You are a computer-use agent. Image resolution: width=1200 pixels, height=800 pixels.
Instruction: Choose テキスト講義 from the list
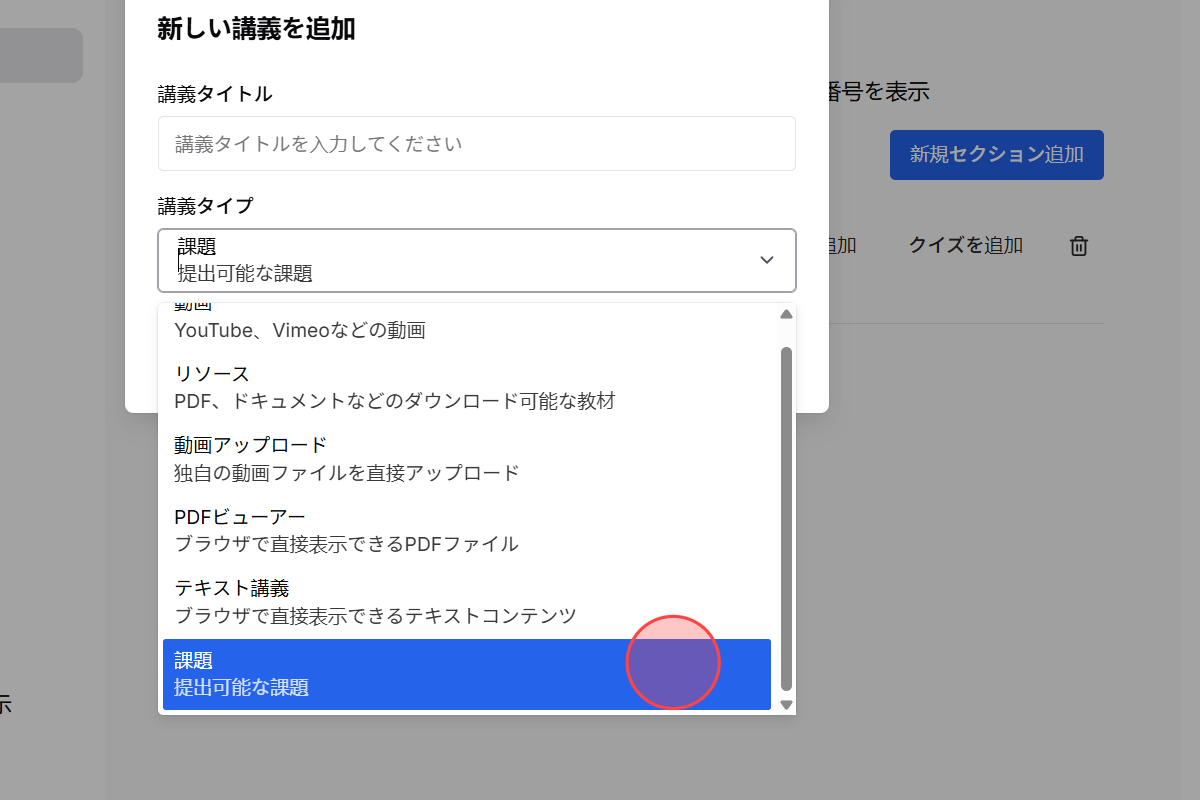(x=400, y=601)
